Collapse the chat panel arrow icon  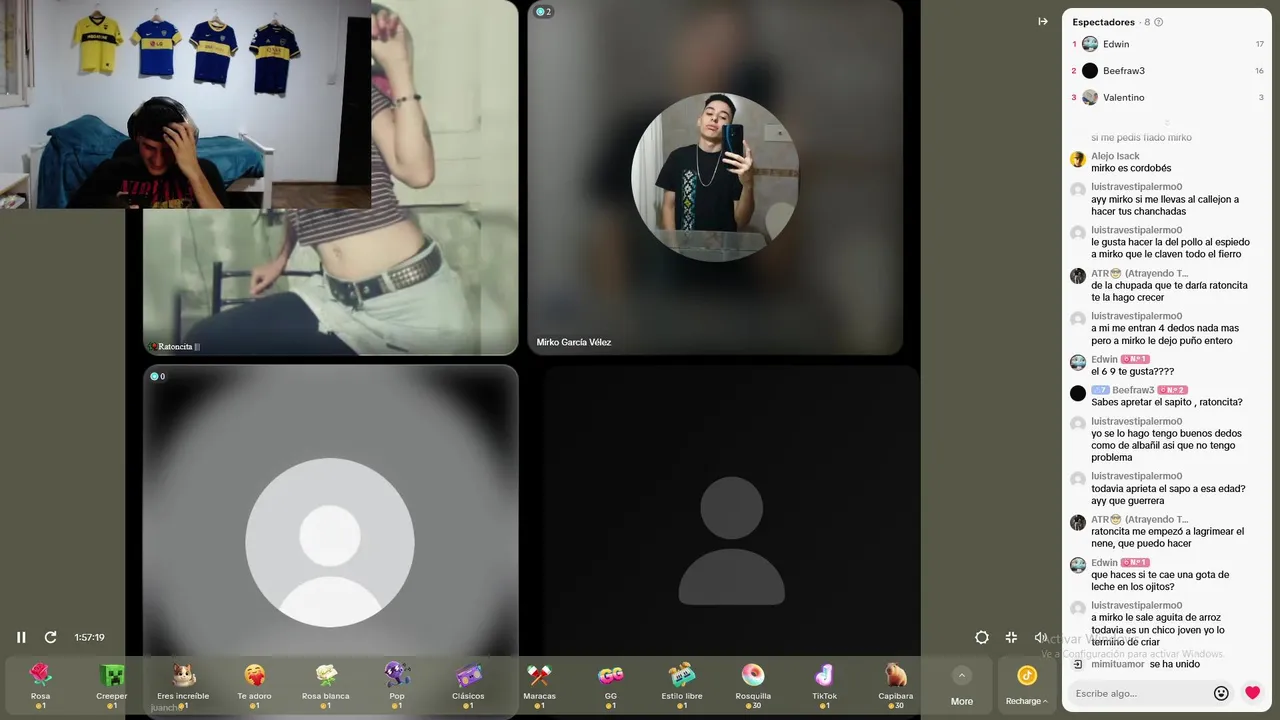tap(1043, 21)
